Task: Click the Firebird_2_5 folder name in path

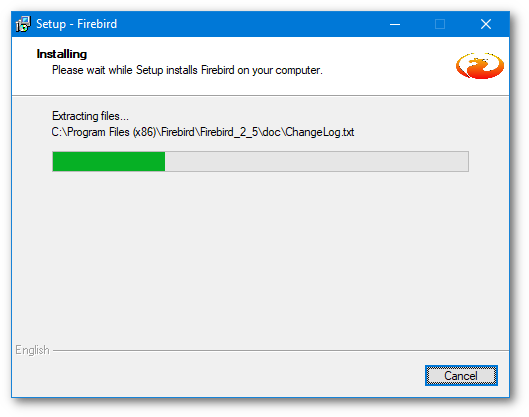Action: [x=229, y=132]
